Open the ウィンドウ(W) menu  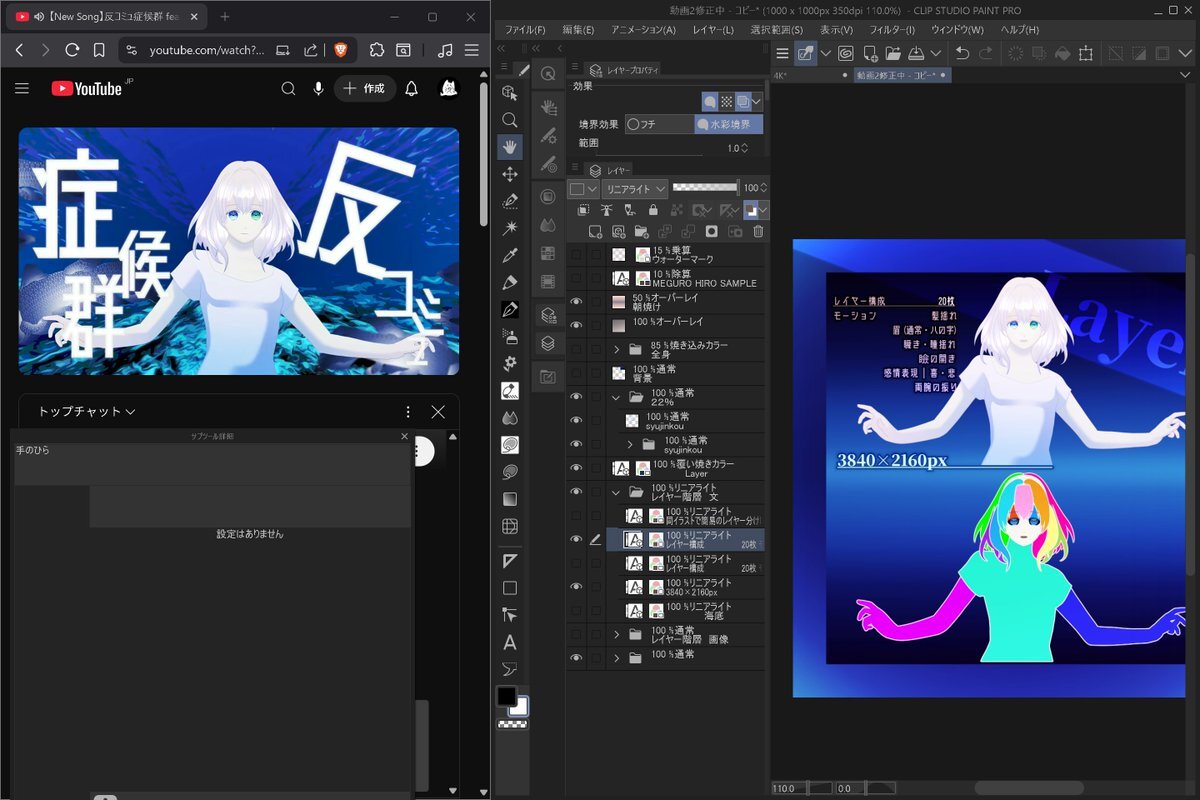pyautogui.click(x=958, y=30)
